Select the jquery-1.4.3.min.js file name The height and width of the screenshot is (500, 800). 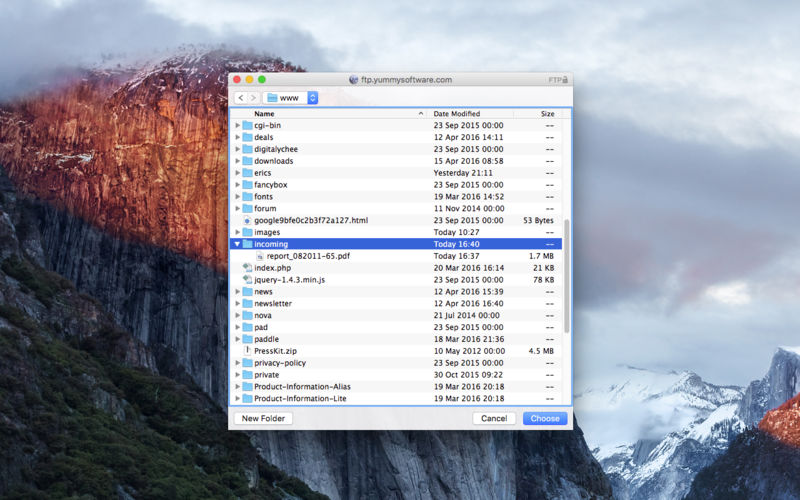tap(289, 280)
